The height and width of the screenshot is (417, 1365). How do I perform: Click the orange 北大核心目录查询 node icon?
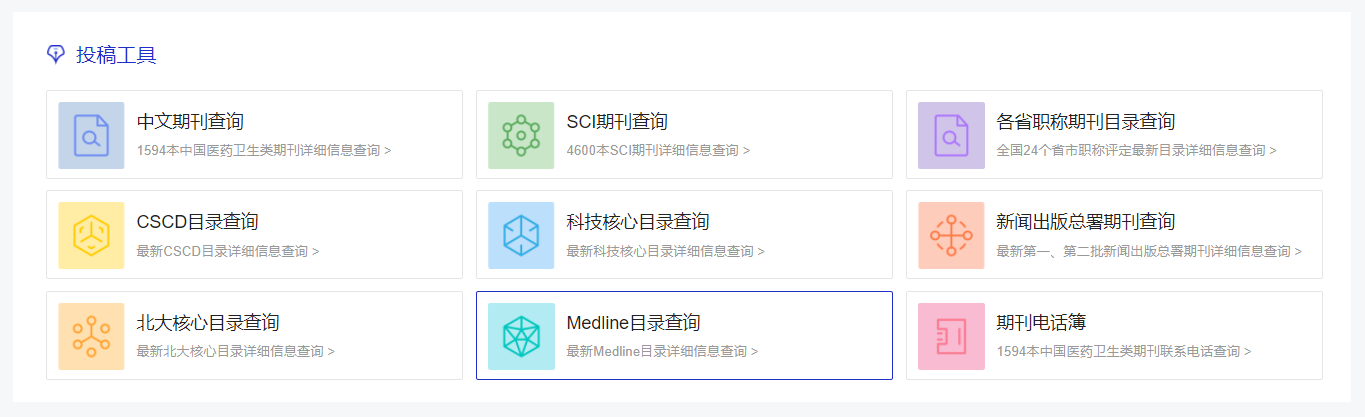tap(91, 336)
